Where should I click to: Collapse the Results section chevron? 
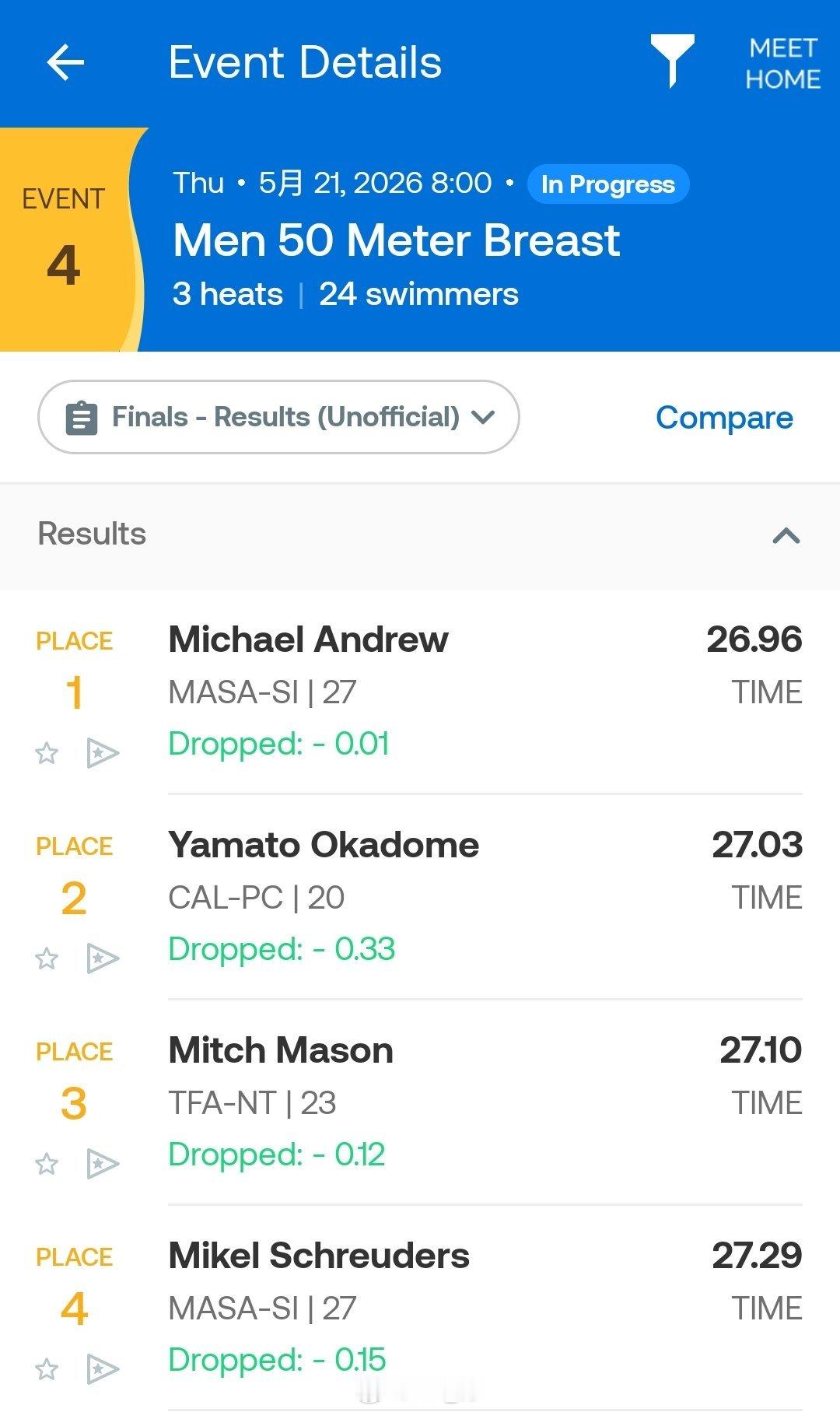click(786, 535)
